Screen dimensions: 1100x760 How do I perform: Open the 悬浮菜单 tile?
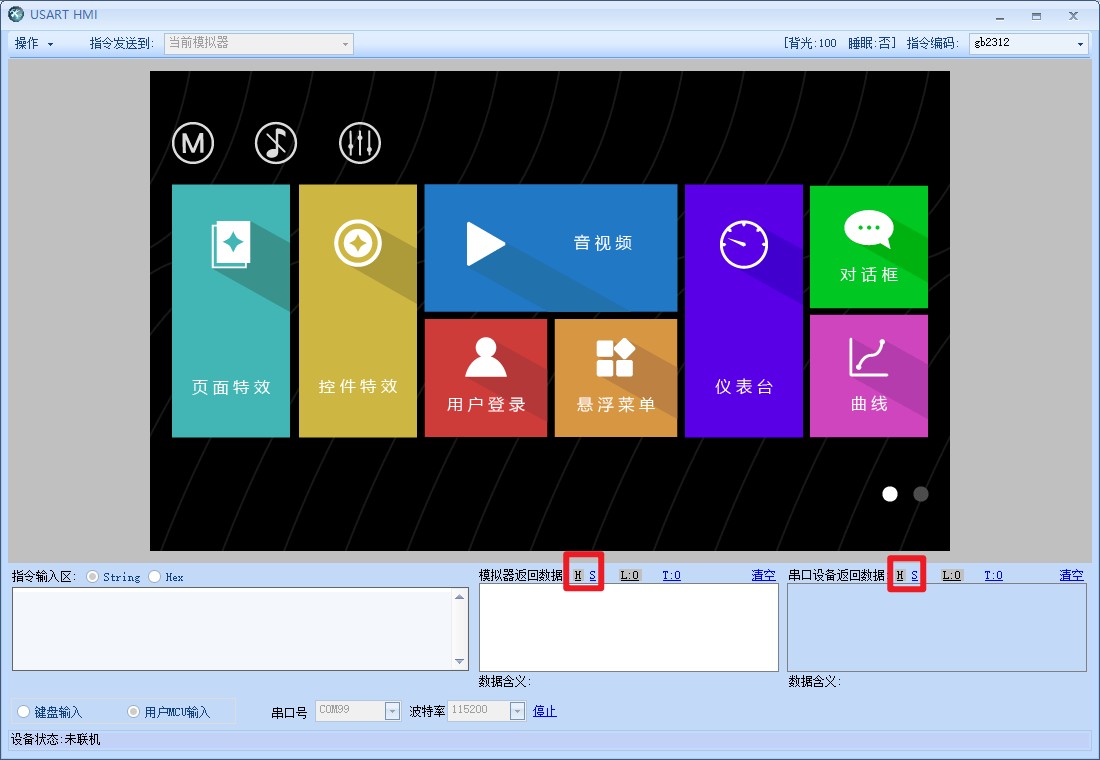(616, 378)
